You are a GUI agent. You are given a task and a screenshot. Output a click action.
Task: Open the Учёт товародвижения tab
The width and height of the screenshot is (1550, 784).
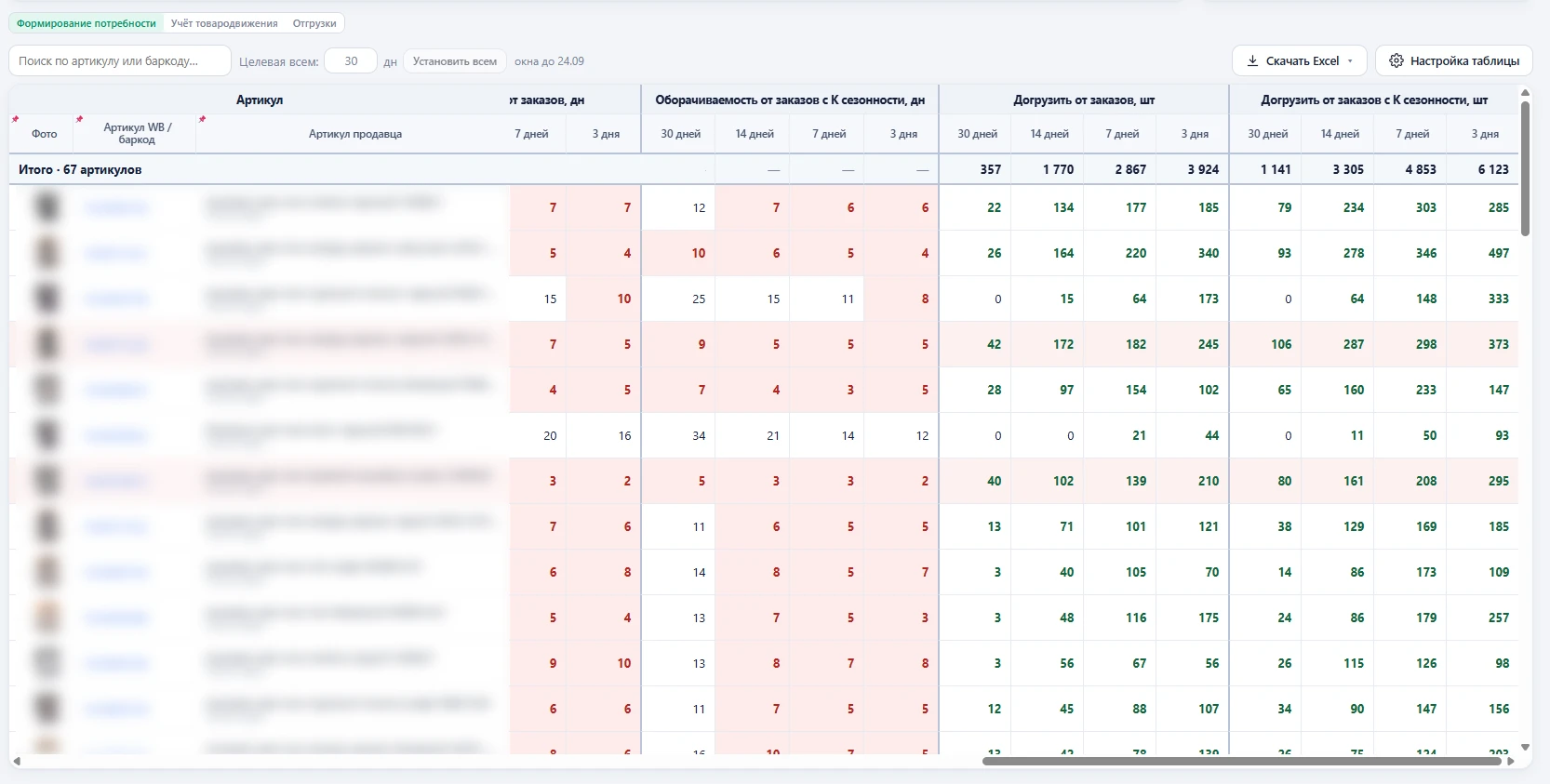(x=224, y=23)
